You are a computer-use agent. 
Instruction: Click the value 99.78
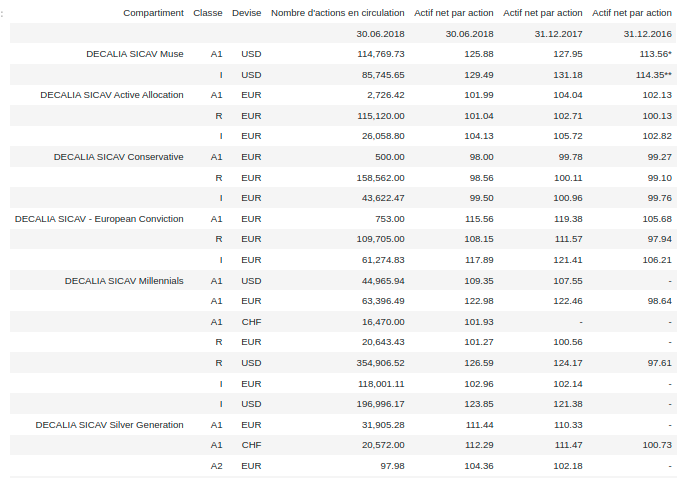[x=570, y=157]
